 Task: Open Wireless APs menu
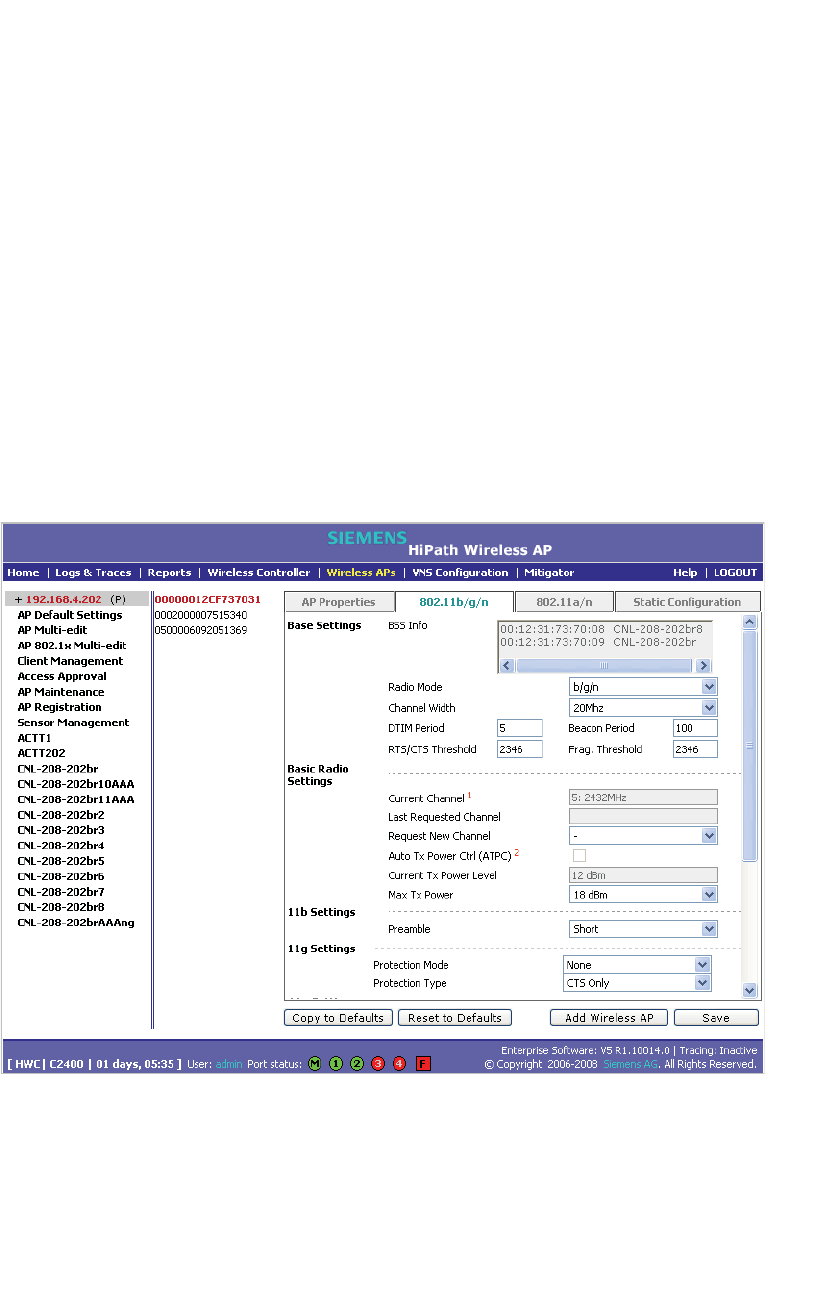[x=360, y=573]
